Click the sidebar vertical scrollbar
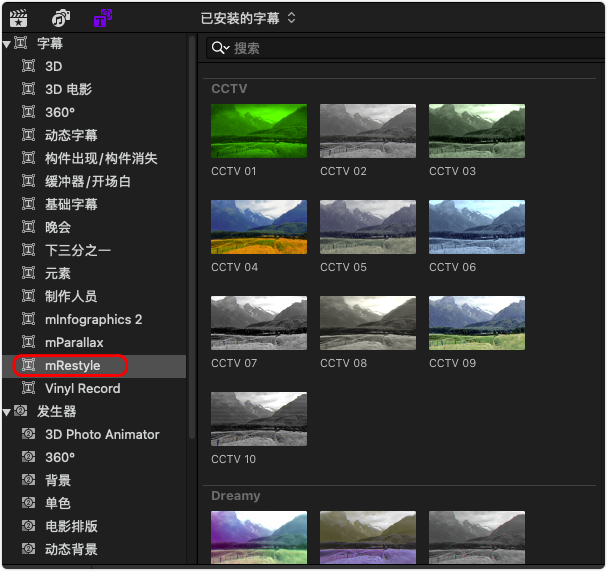Image resolution: width=607 pixels, height=571 pixels. 192,237
